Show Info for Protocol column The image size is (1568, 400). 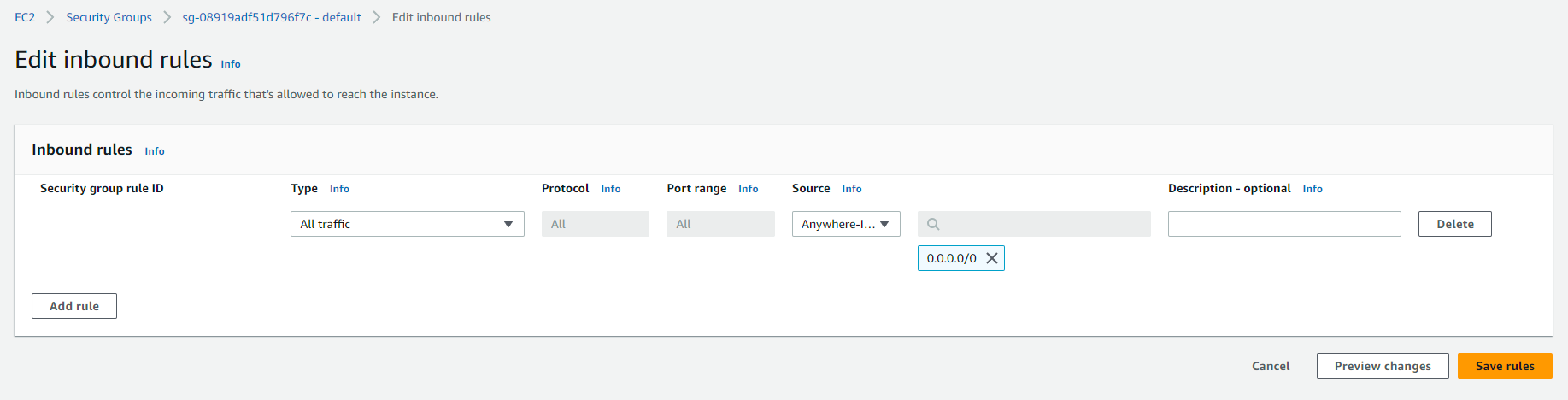(610, 189)
